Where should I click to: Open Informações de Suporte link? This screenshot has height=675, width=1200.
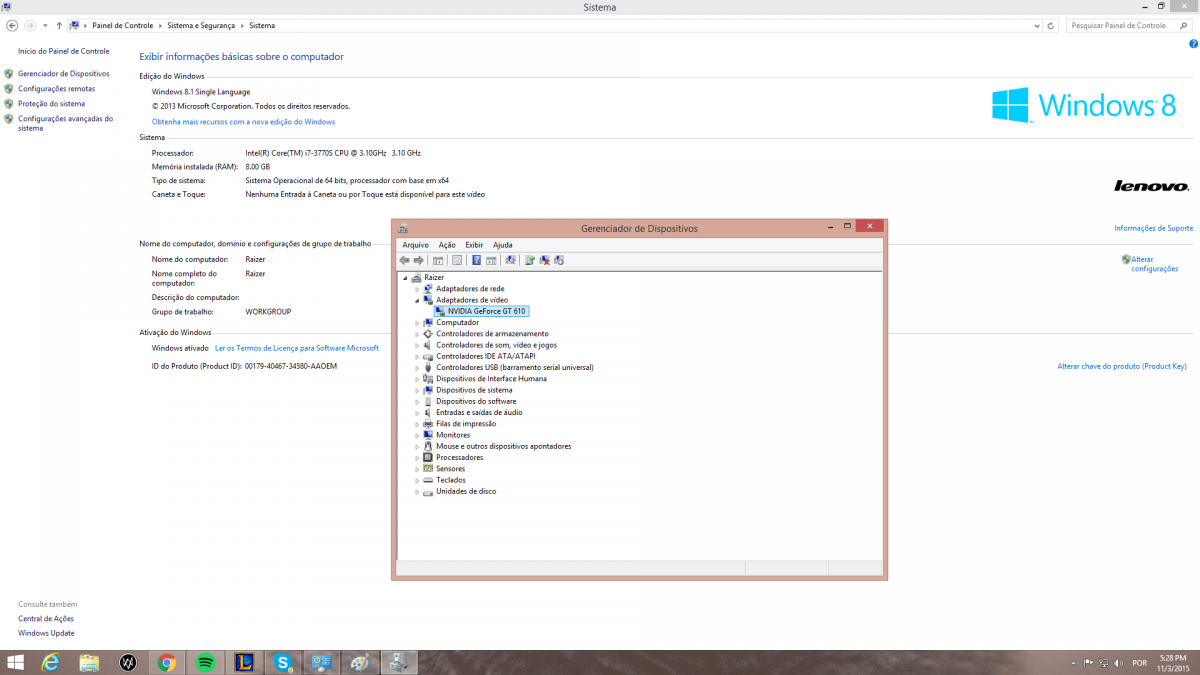point(1154,229)
